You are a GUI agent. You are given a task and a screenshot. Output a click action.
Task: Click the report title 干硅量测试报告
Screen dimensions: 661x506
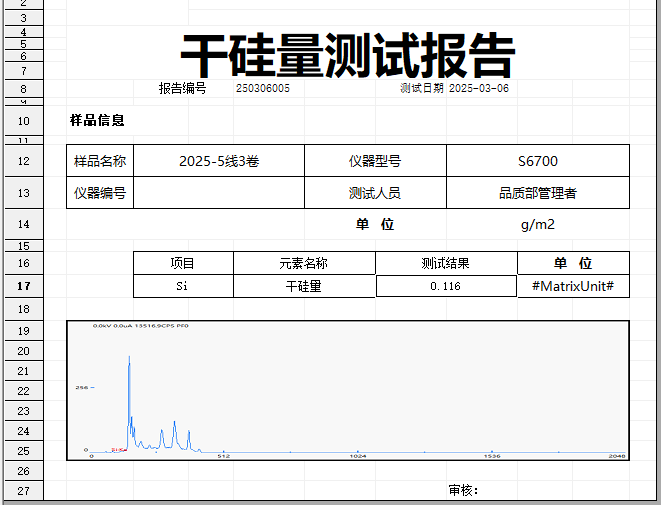point(347,55)
